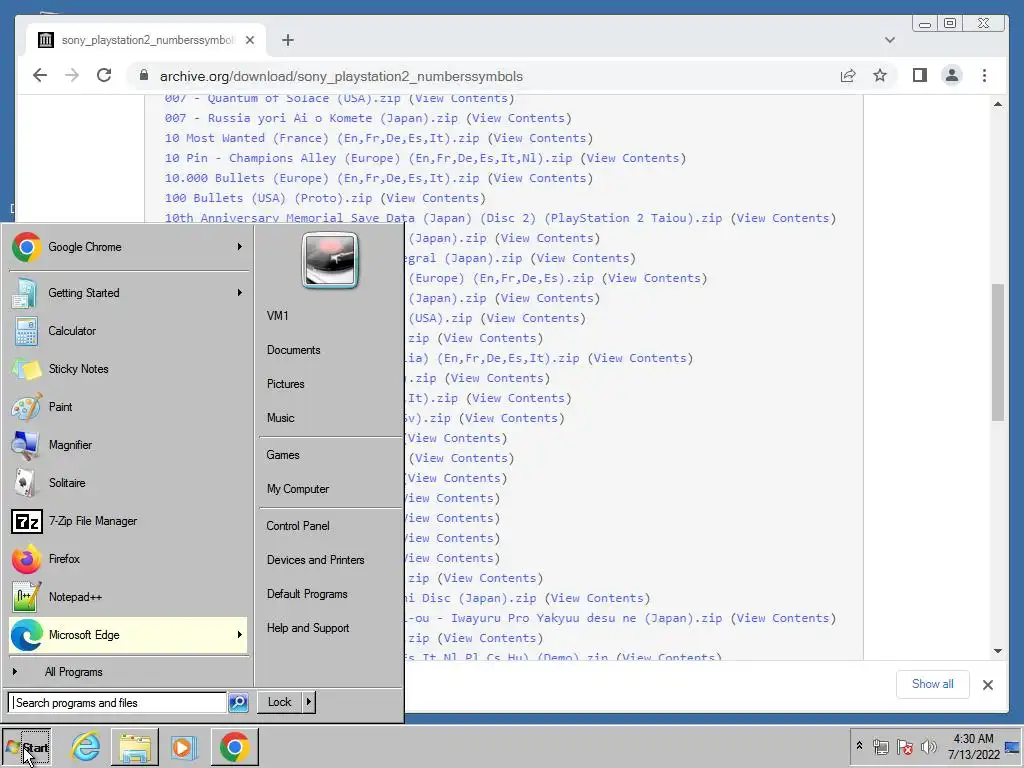Open the network tray icon
Viewport: 1024px width, 768px height.
coord(881,747)
